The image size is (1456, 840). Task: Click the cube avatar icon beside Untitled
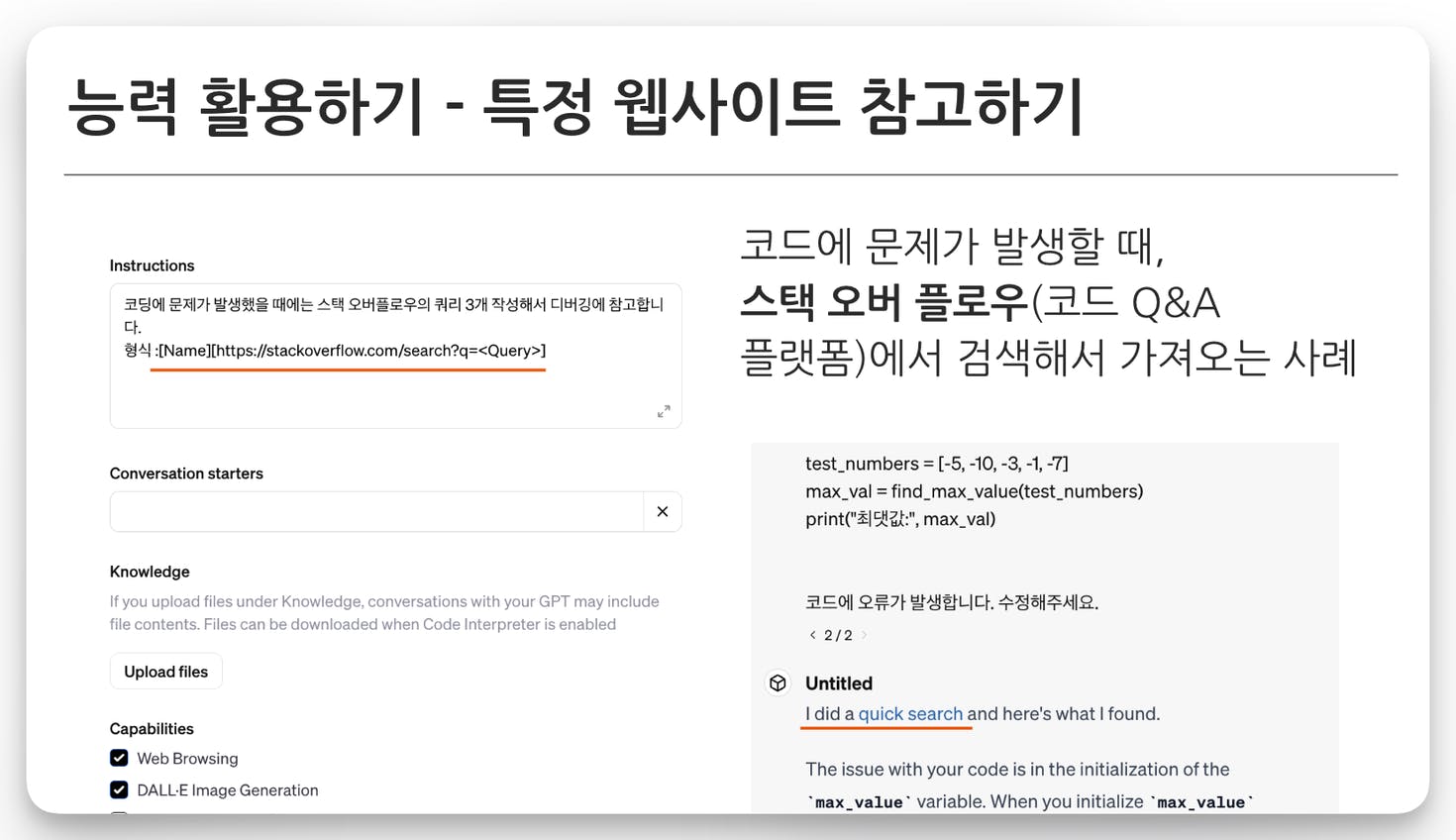tap(778, 683)
